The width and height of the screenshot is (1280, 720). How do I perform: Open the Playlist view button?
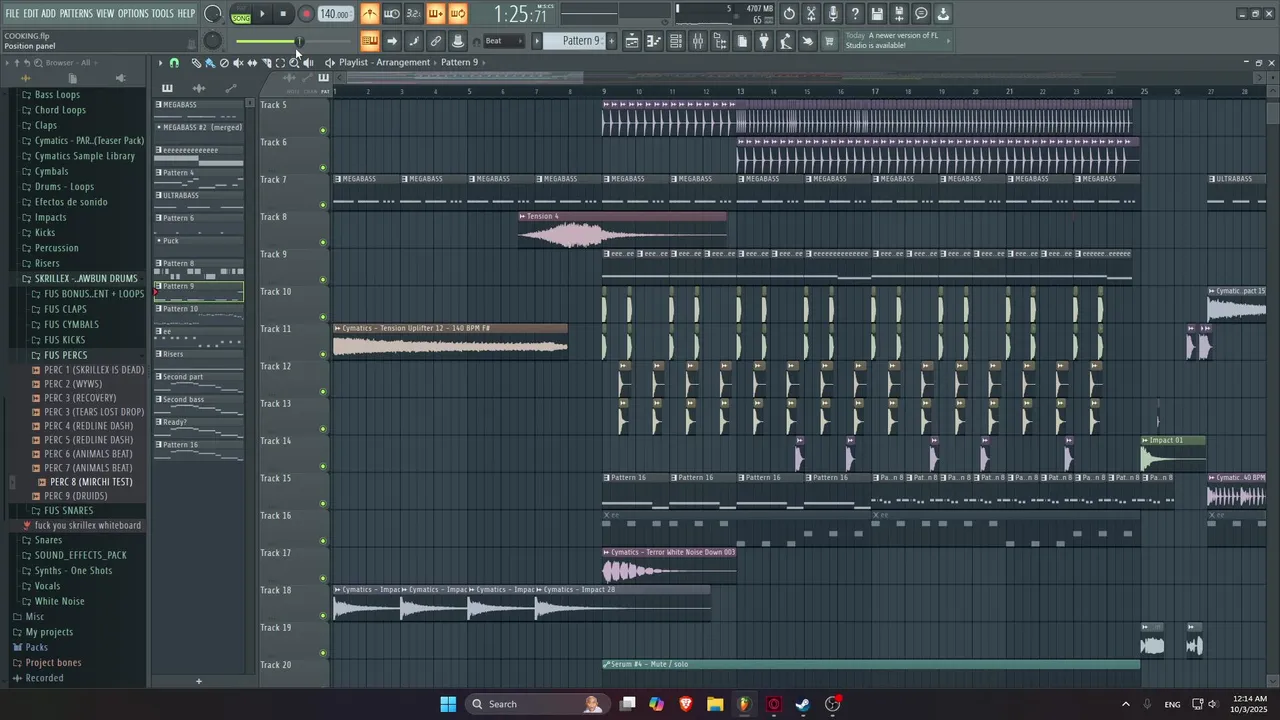[x=632, y=41]
